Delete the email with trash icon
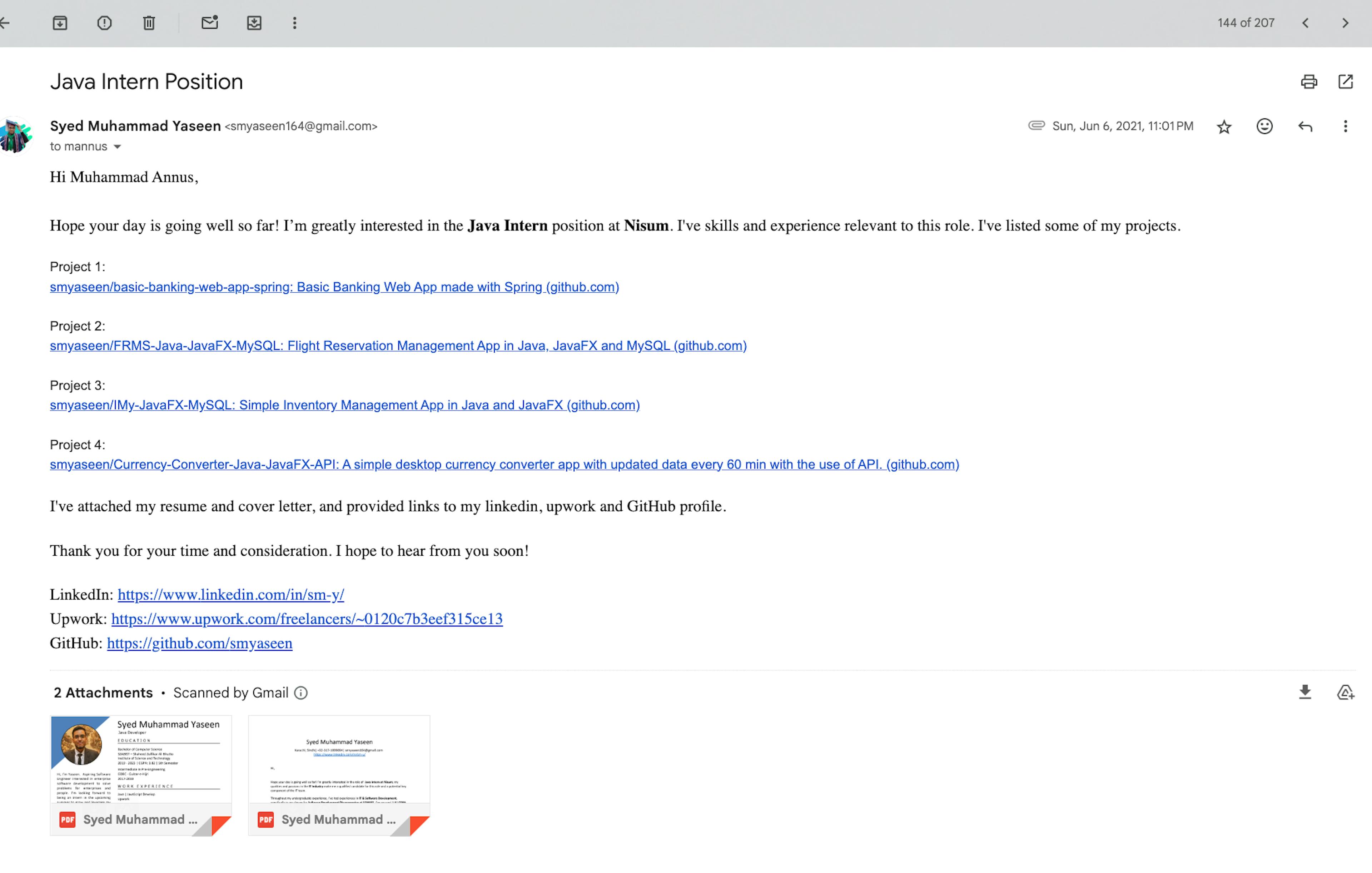 [149, 23]
